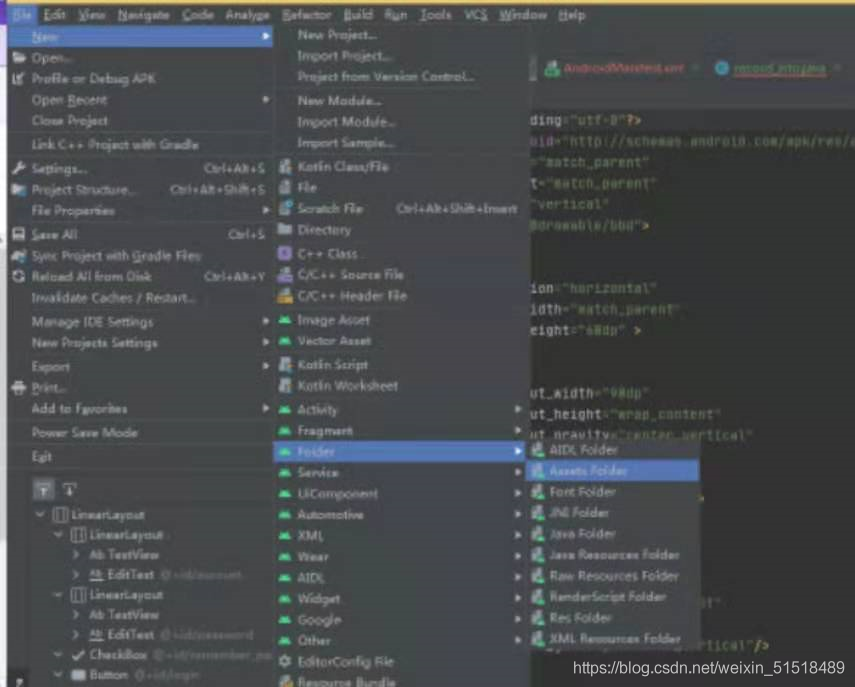
Task: Click the Scratch File icon
Action: (285, 208)
